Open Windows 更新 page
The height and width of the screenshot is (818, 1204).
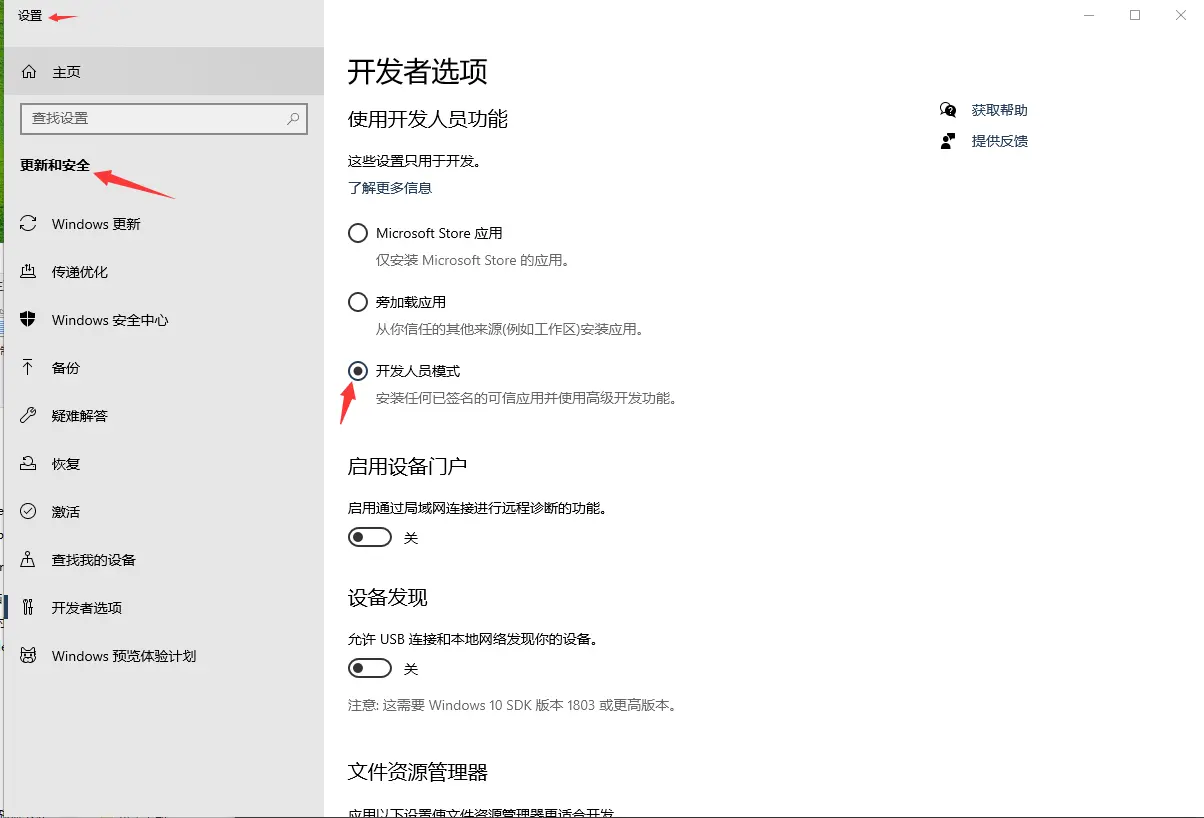[x=164, y=224]
